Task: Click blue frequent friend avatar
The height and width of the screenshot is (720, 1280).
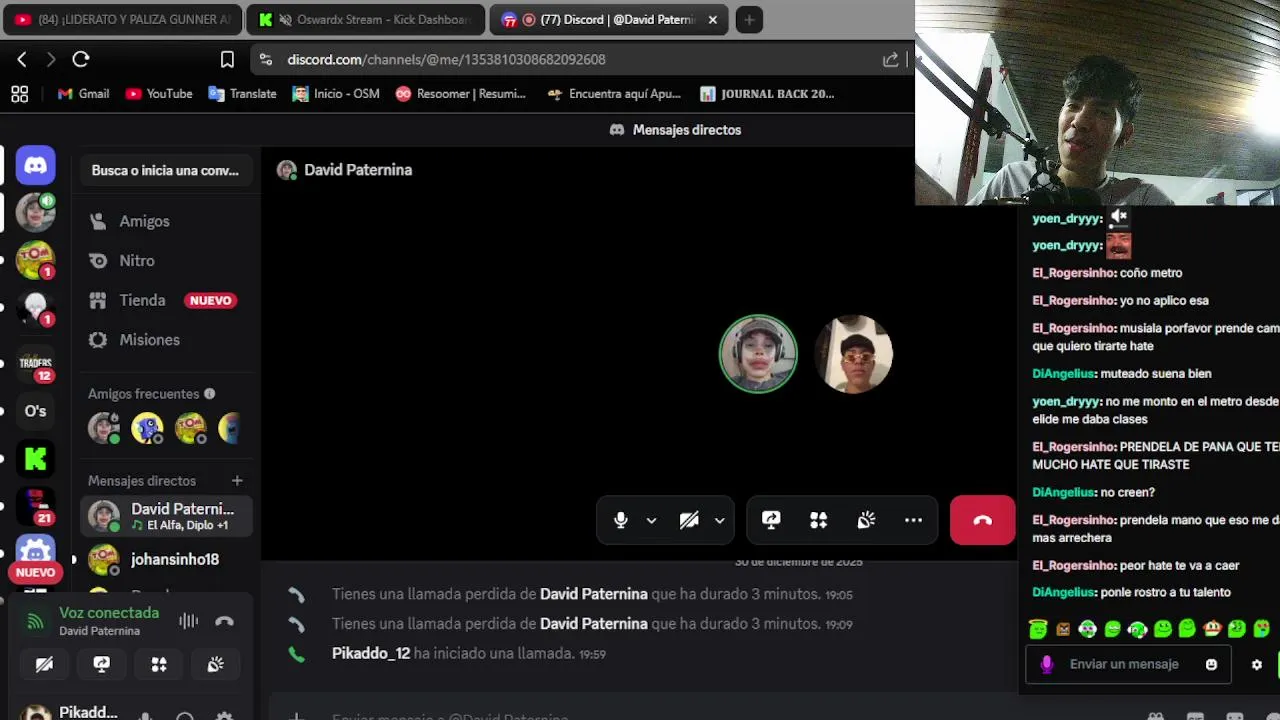Action: 147,428
